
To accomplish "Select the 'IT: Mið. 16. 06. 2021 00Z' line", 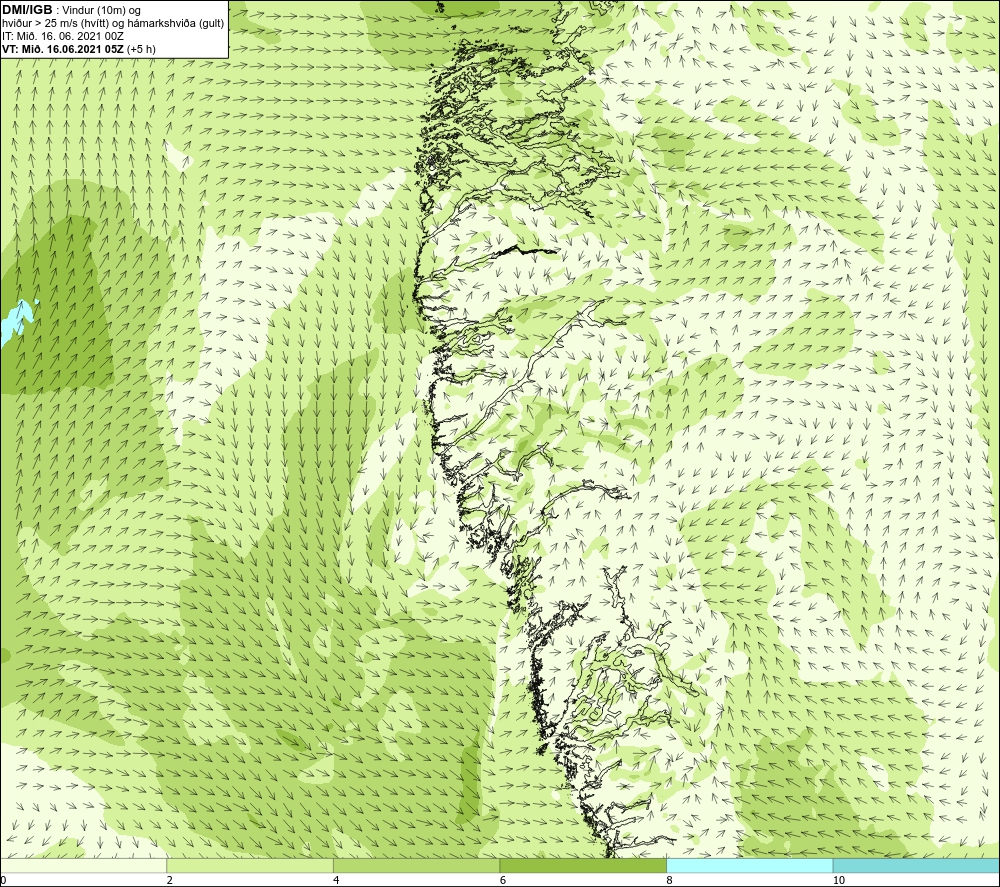I will (62, 36).
